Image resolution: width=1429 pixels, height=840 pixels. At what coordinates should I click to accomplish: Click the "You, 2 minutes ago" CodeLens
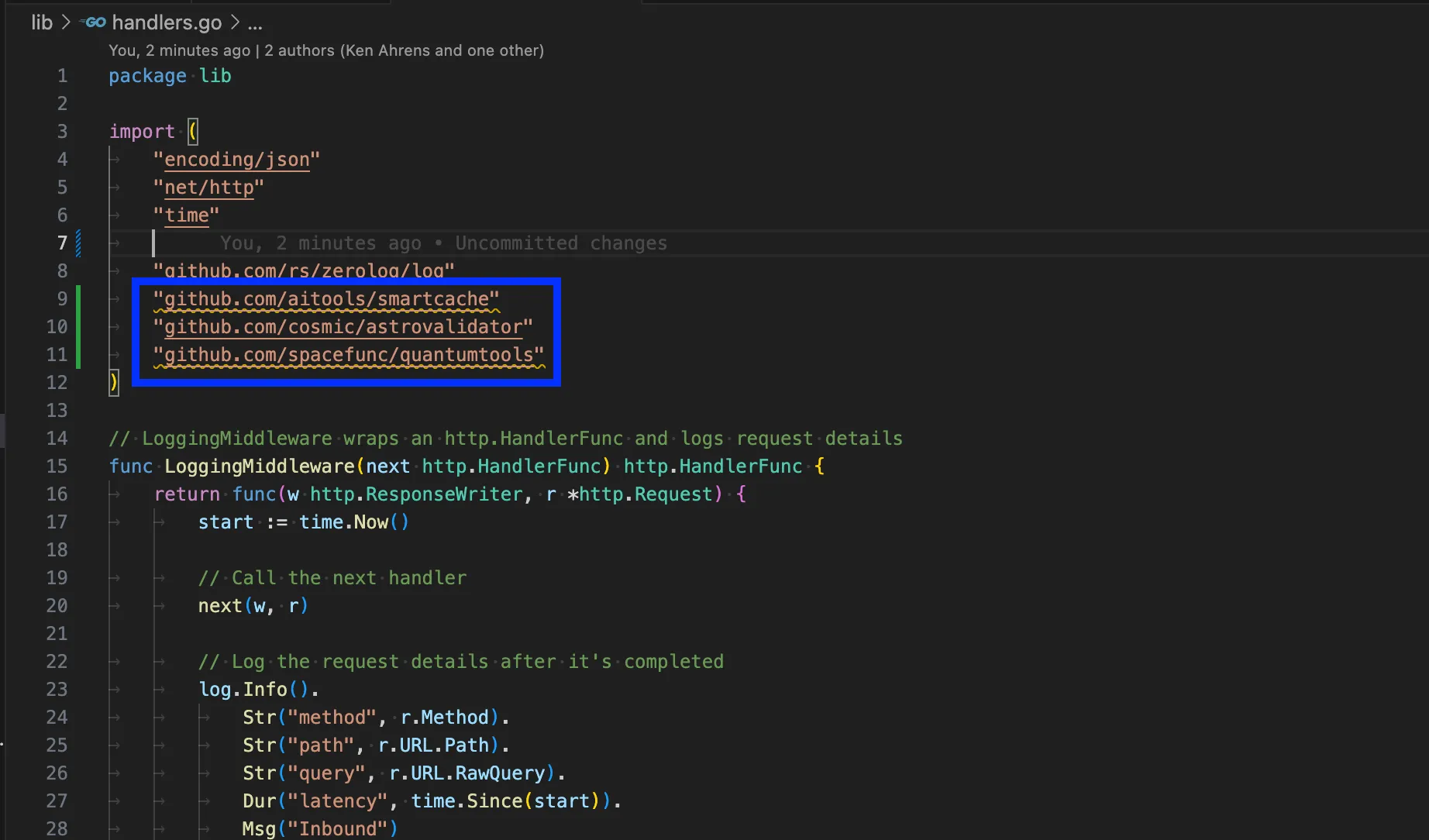179,50
